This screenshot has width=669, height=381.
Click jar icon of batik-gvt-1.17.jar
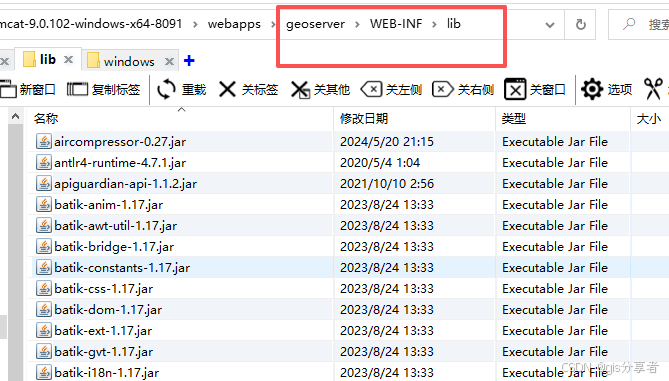[x=44, y=351]
